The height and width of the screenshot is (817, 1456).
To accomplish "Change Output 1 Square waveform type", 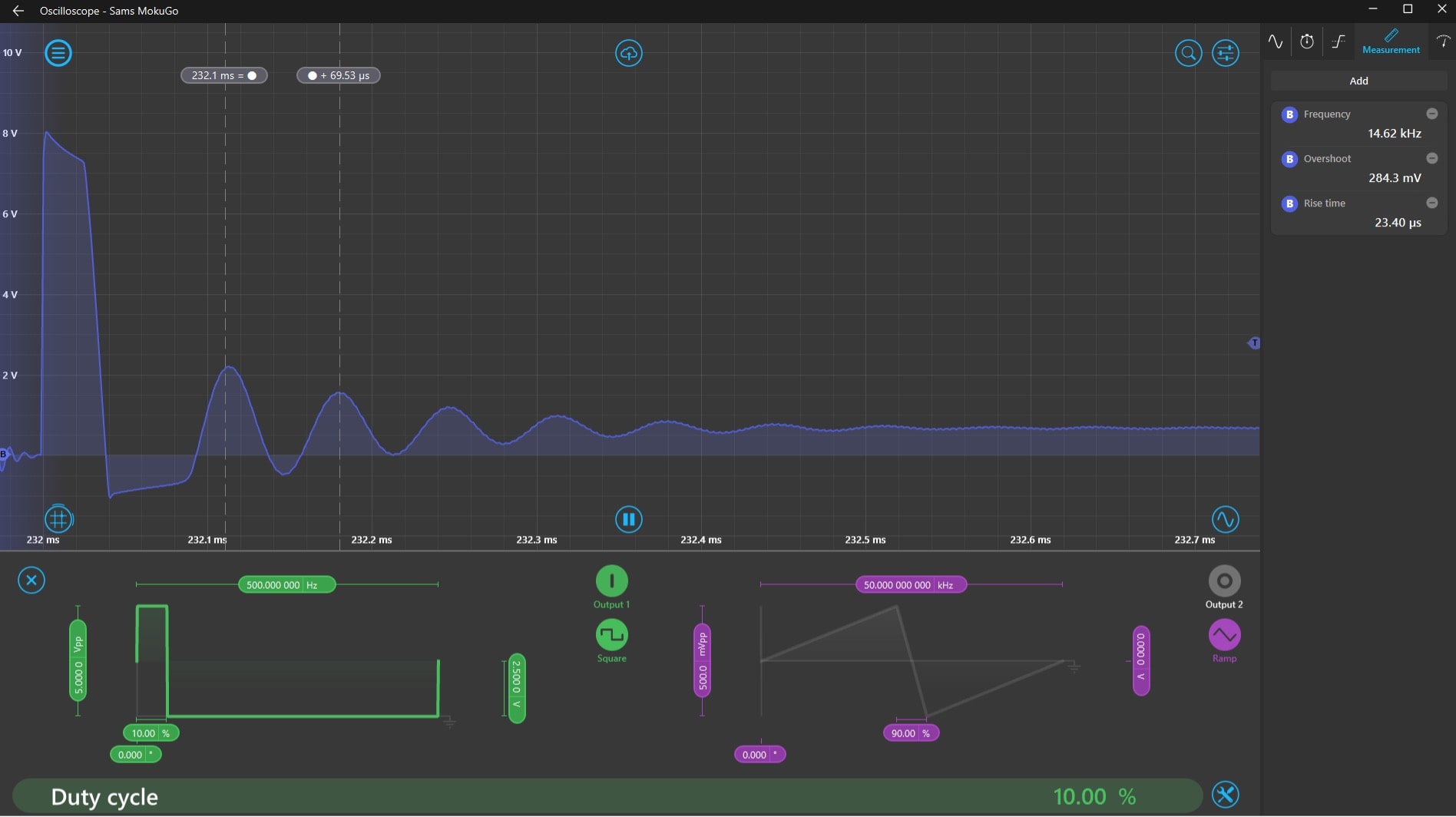I will pos(611,635).
